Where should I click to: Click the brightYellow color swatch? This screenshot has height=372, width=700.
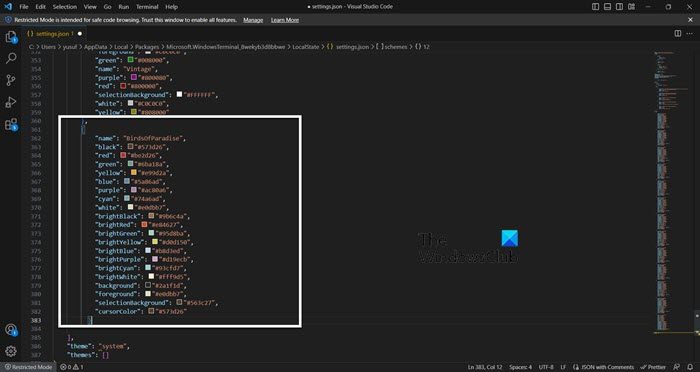pos(155,242)
